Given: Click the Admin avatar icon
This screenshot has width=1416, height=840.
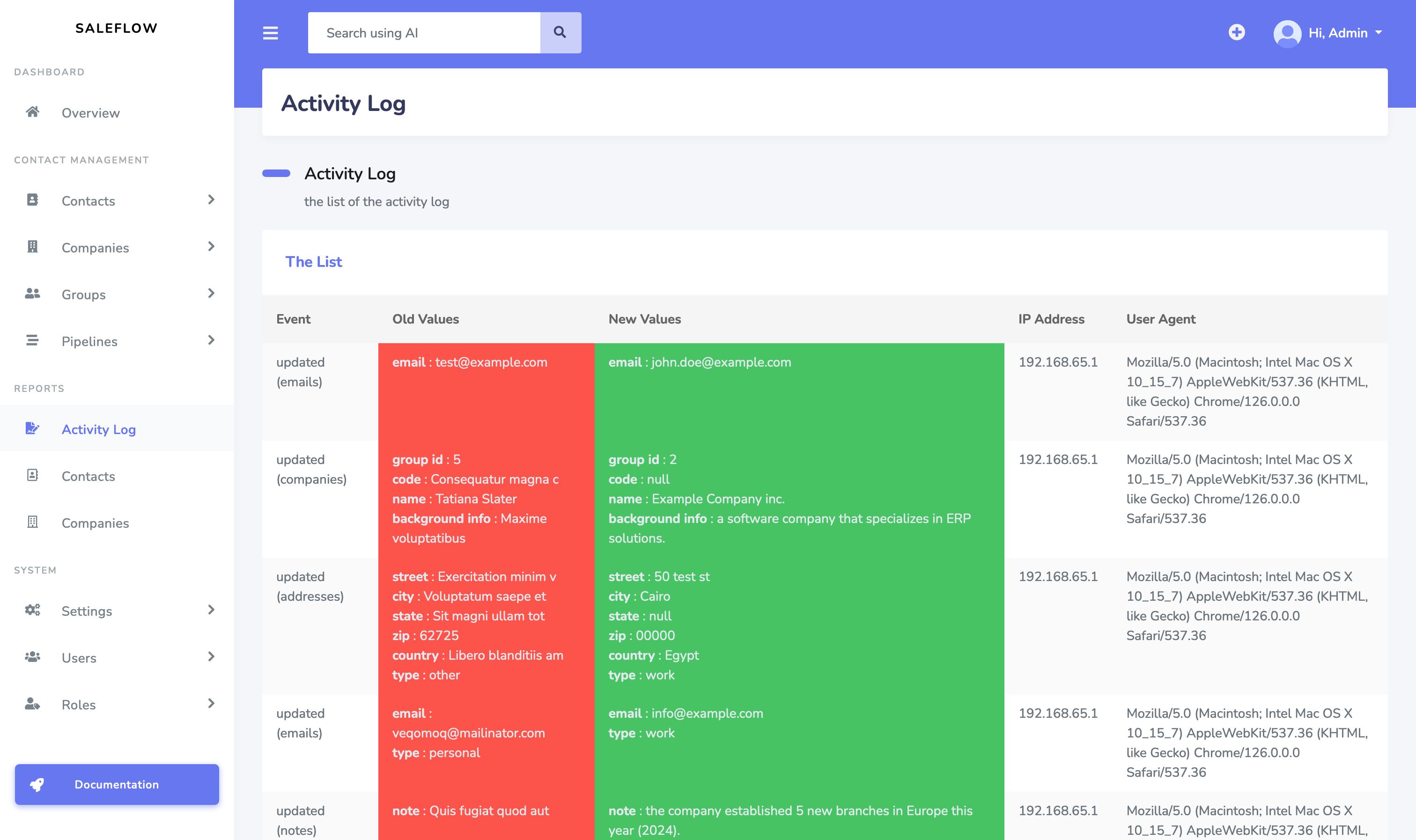Looking at the screenshot, I should pos(1287,33).
